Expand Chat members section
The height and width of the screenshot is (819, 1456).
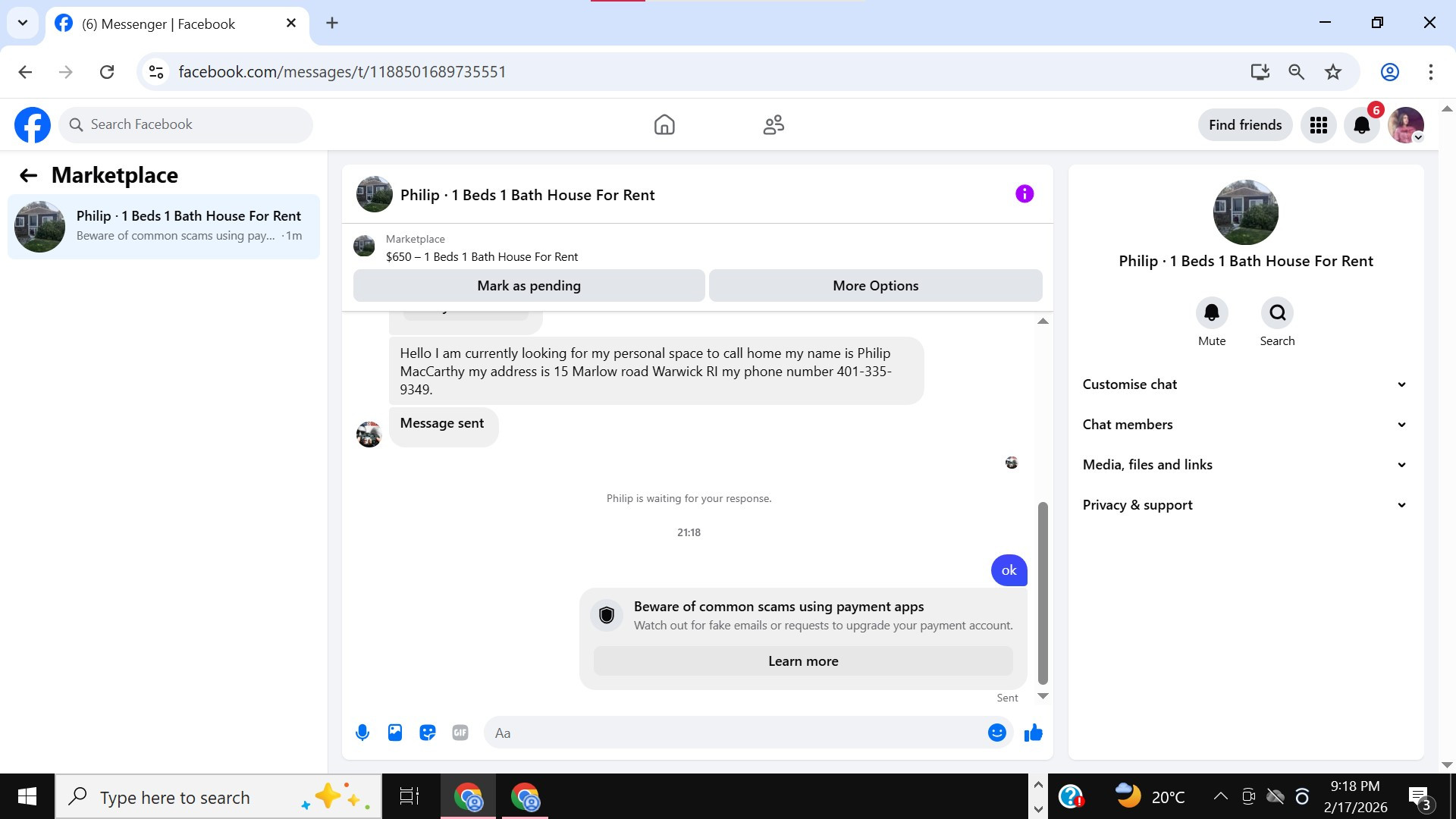click(x=1245, y=425)
